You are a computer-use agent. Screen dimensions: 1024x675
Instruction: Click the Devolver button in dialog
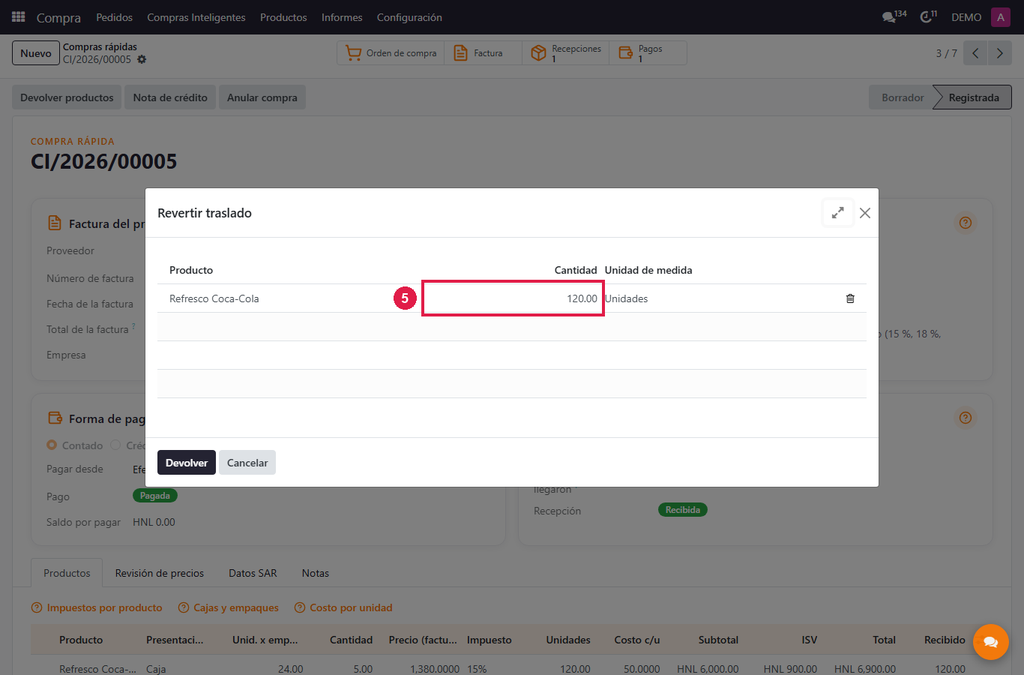point(186,463)
